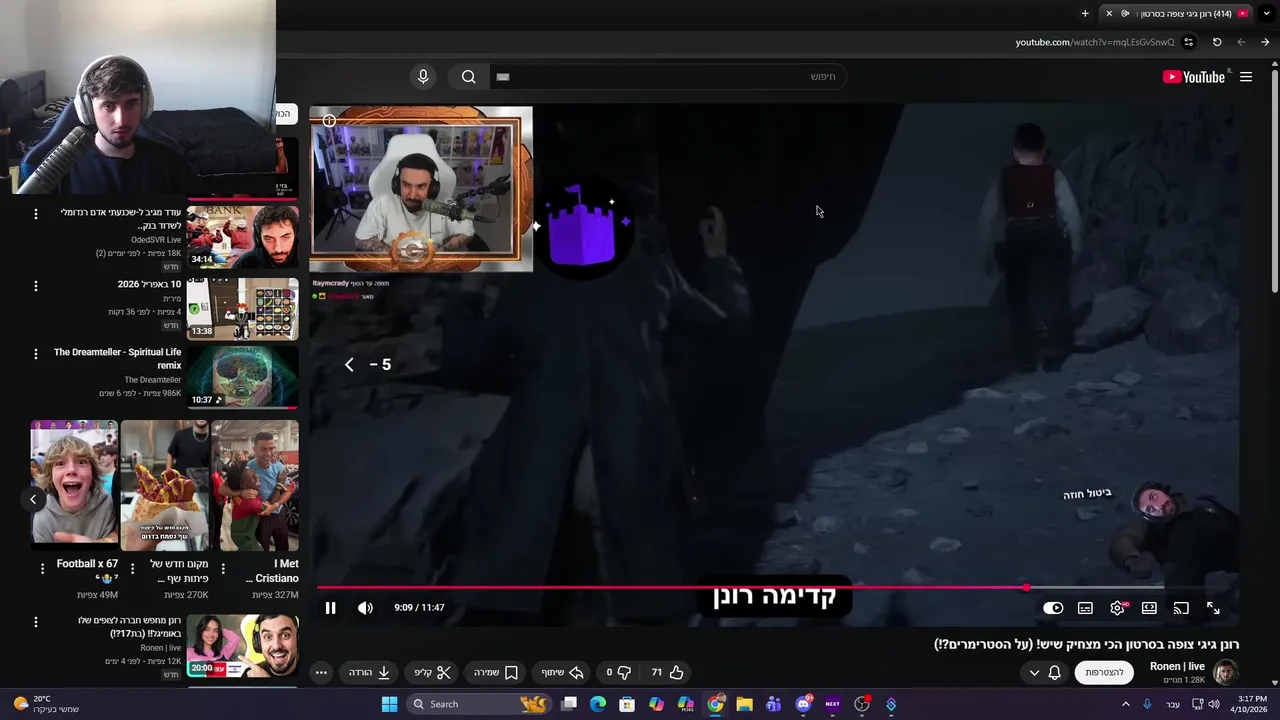The image size is (1280, 720).
Task: Open the Windows Start menu
Action: click(x=389, y=704)
